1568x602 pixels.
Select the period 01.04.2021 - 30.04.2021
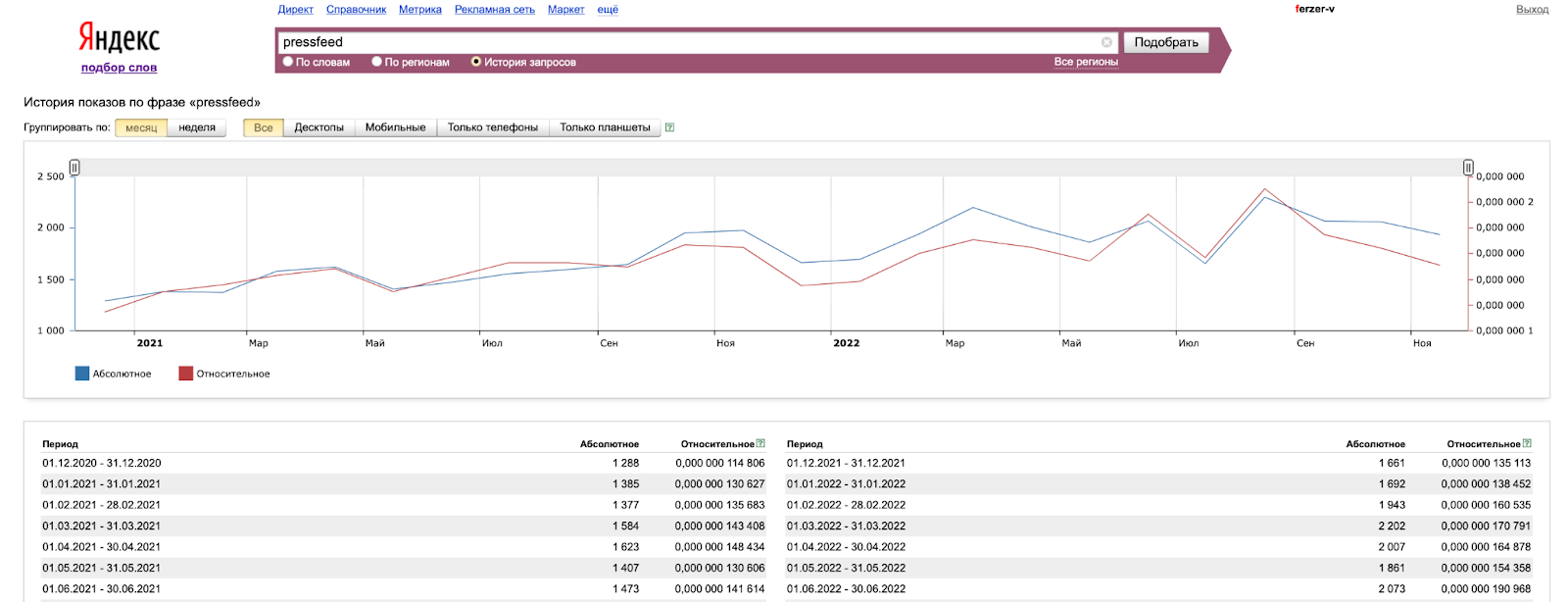click(x=102, y=547)
